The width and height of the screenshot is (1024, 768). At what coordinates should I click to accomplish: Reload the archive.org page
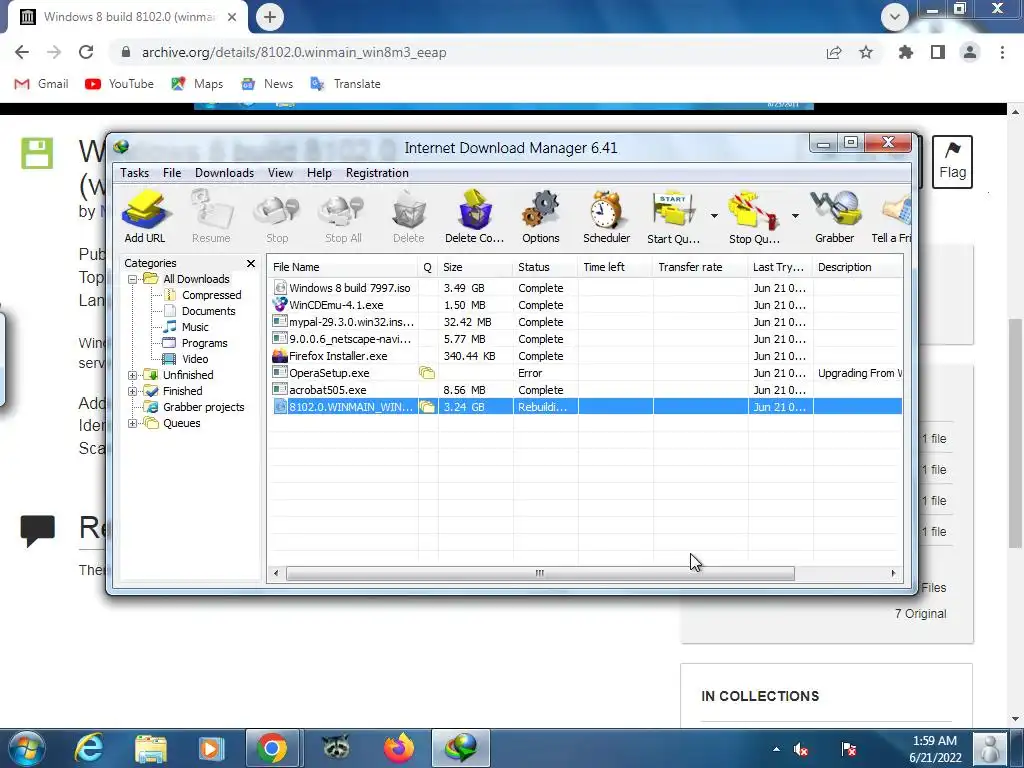coord(86,52)
